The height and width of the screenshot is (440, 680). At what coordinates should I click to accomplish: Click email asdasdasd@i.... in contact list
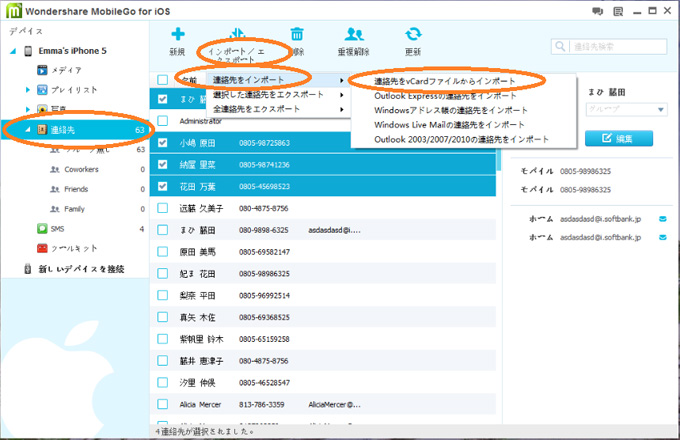click(x=334, y=230)
